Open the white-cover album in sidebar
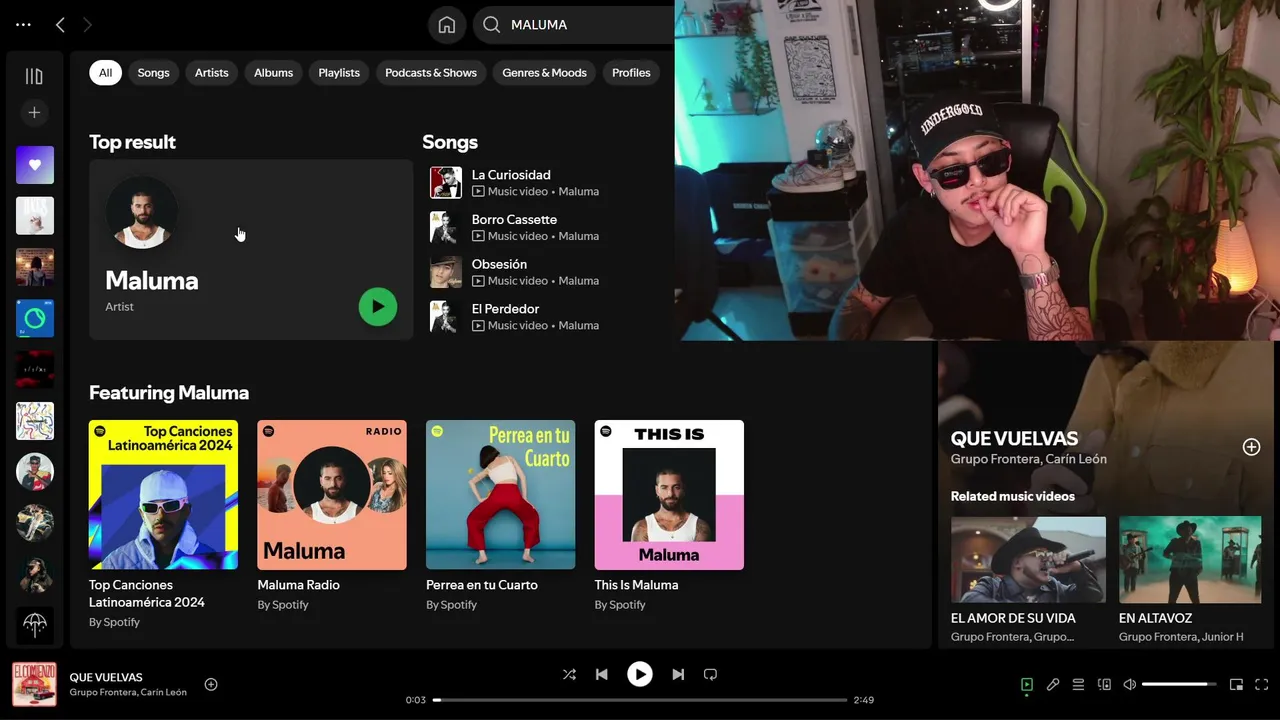The image size is (1280, 720). tap(35, 216)
